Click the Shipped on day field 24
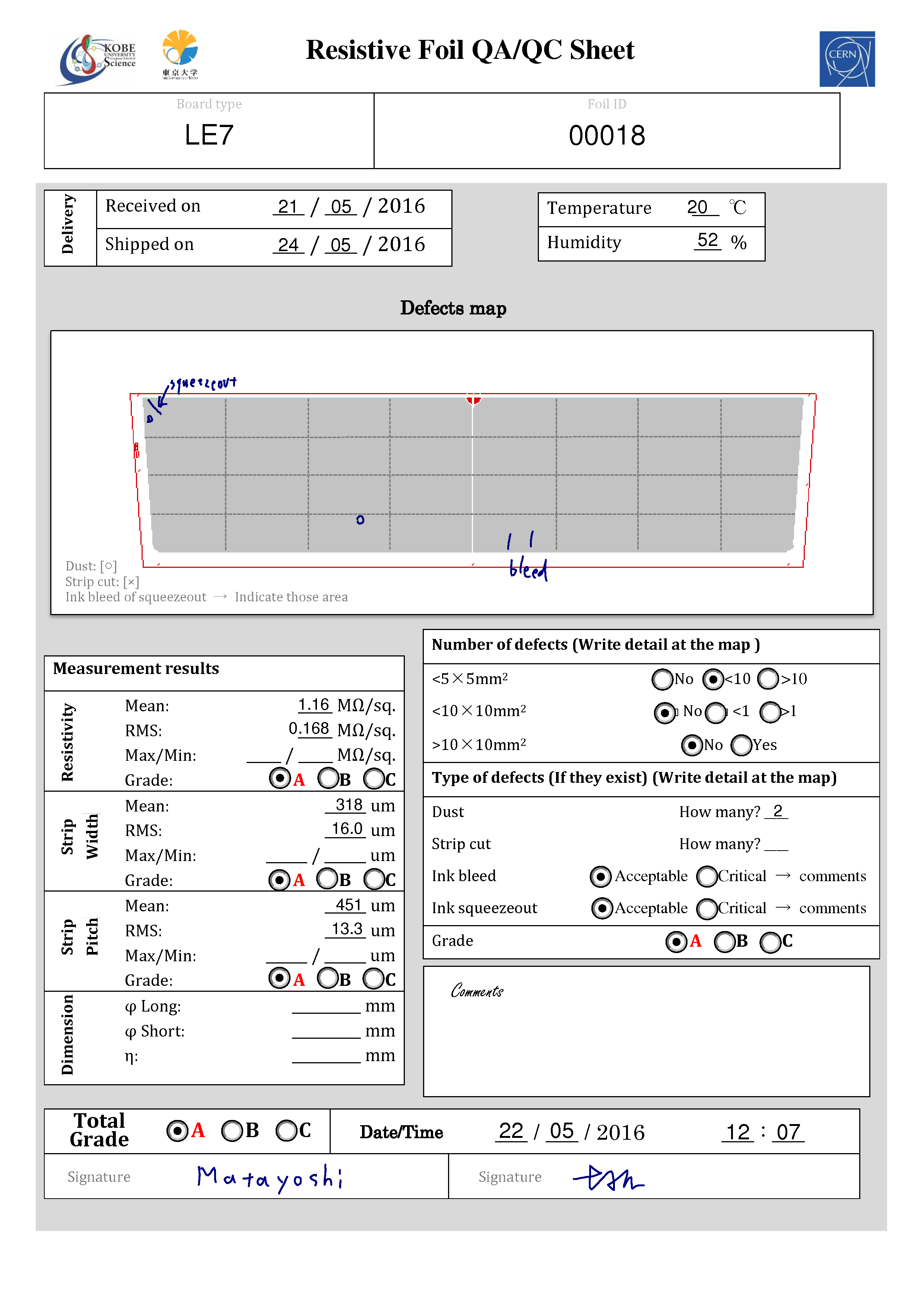 pyautogui.click(x=289, y=245)
